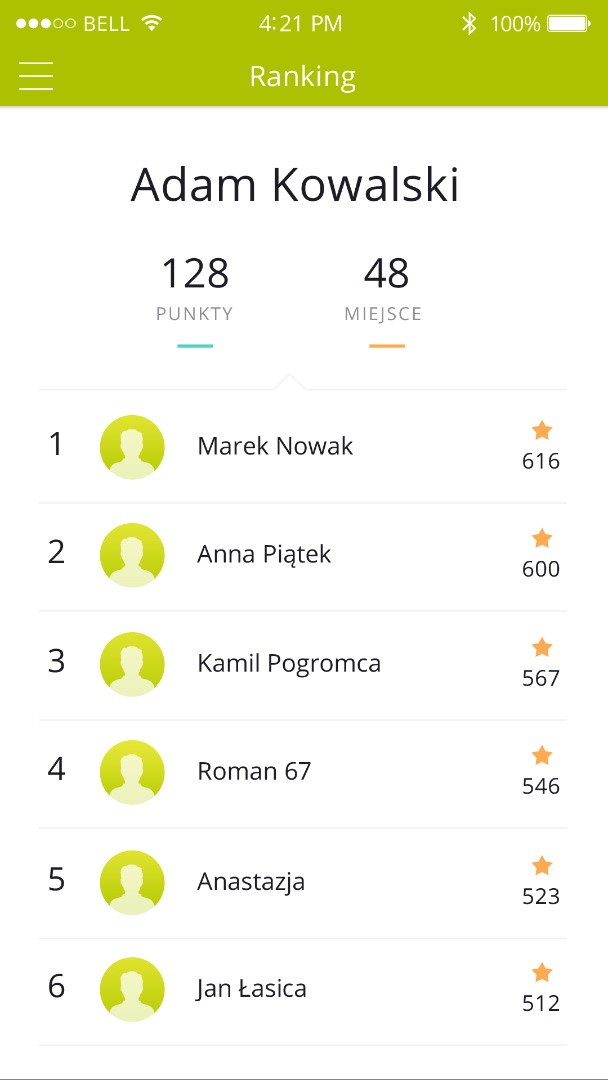Tap the Ranking title in header
The width and height of the screenshot is (608, 1080).
[303, 77]
